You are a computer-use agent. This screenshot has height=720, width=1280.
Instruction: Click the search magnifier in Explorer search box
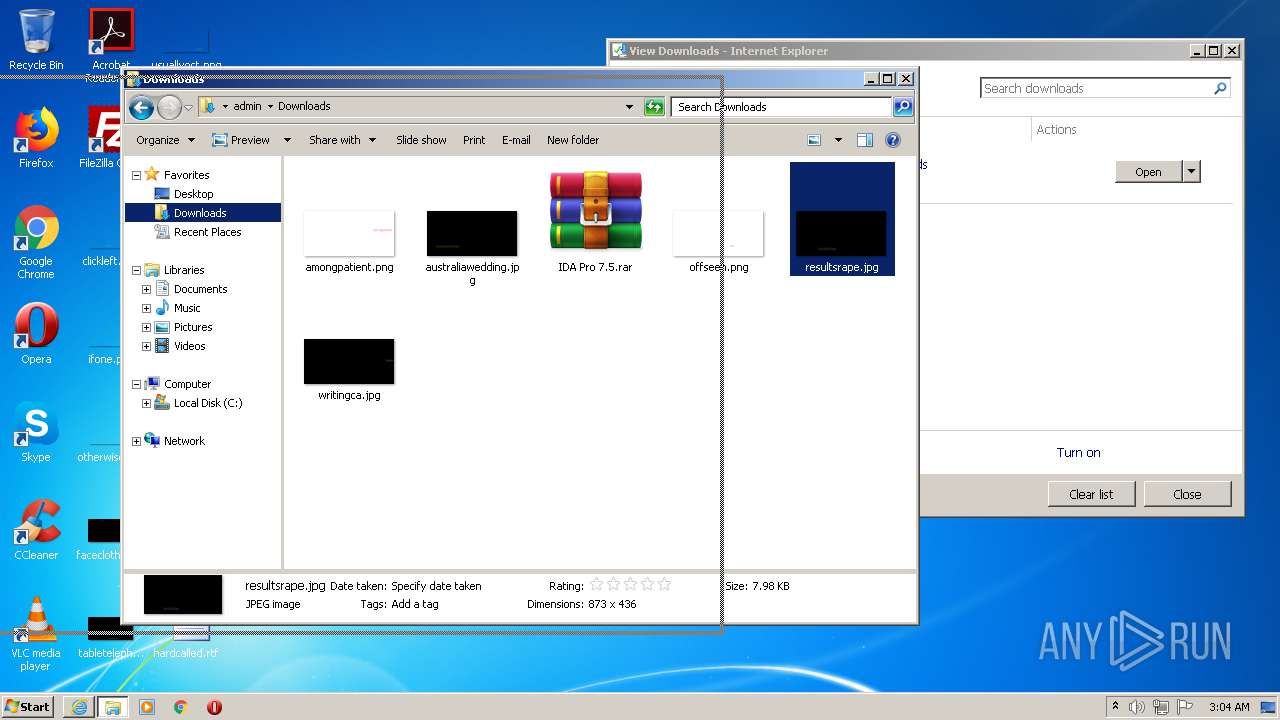(902, 107)
